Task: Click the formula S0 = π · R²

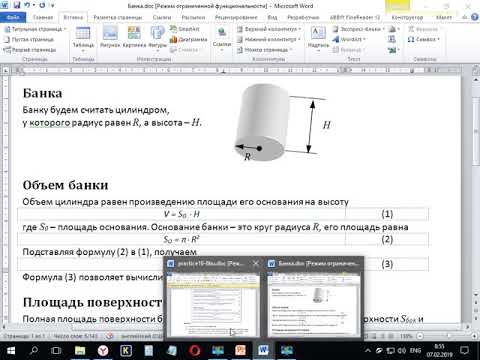Action: (182, 239)
